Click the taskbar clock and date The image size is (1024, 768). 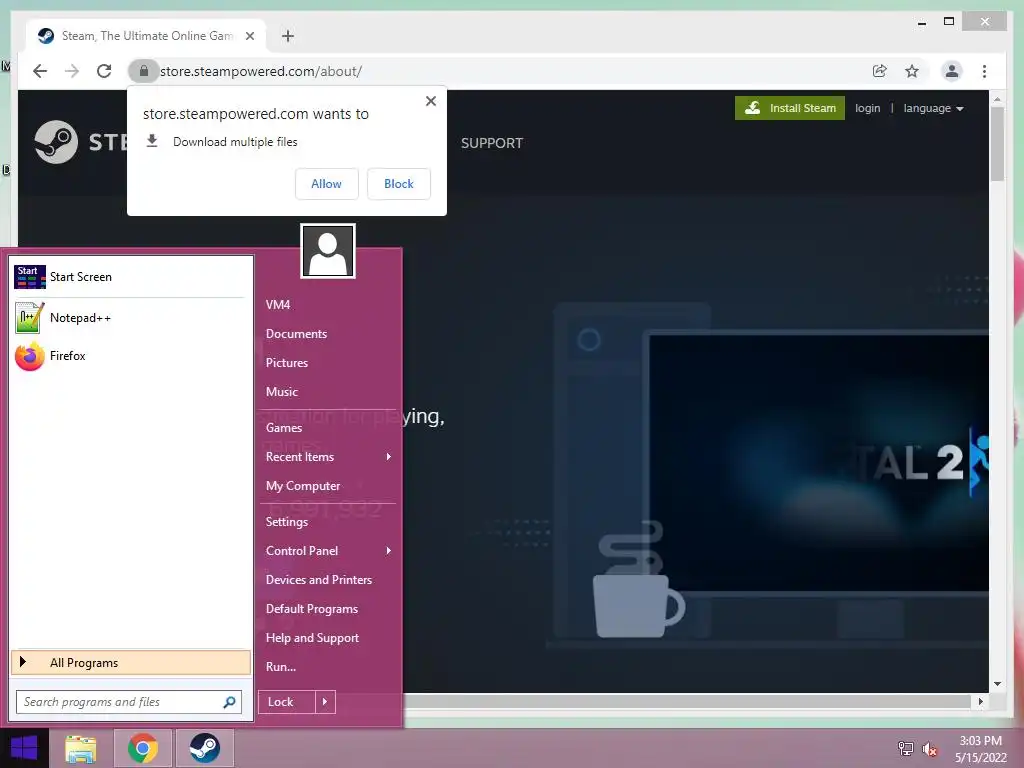click(980, 749)
